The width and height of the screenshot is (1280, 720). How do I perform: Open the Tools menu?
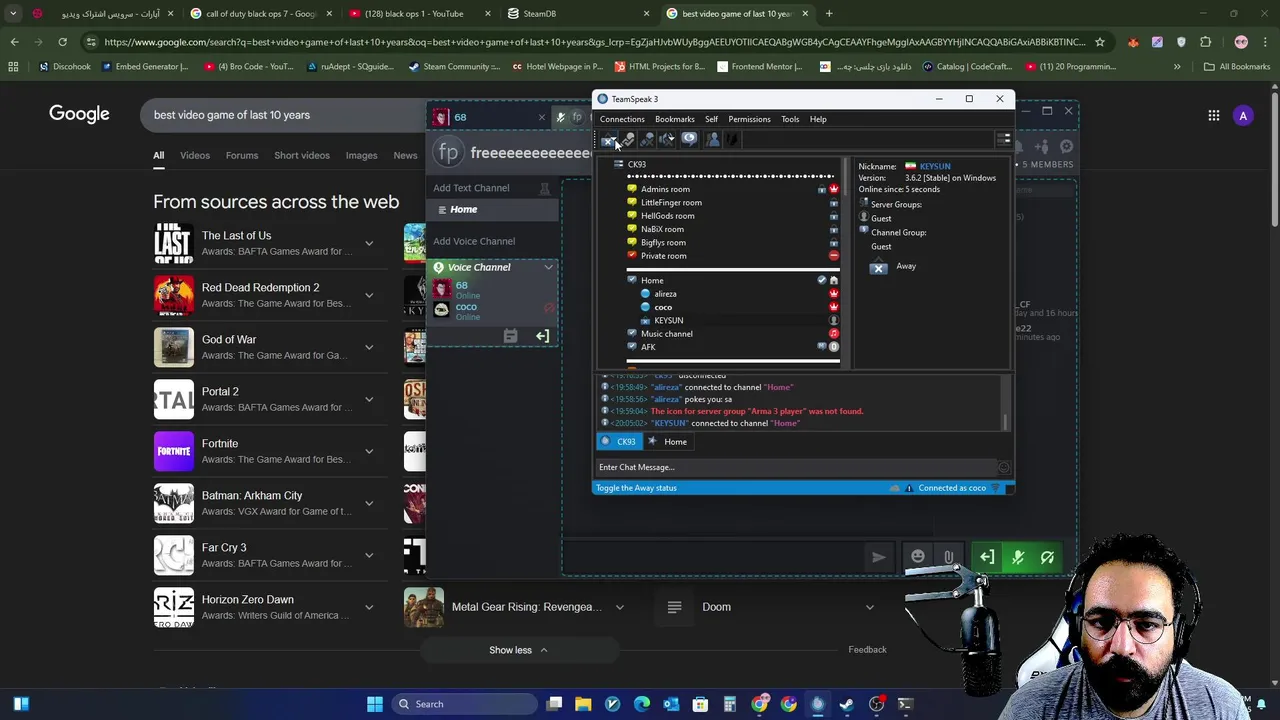click(x=790, y=119)
